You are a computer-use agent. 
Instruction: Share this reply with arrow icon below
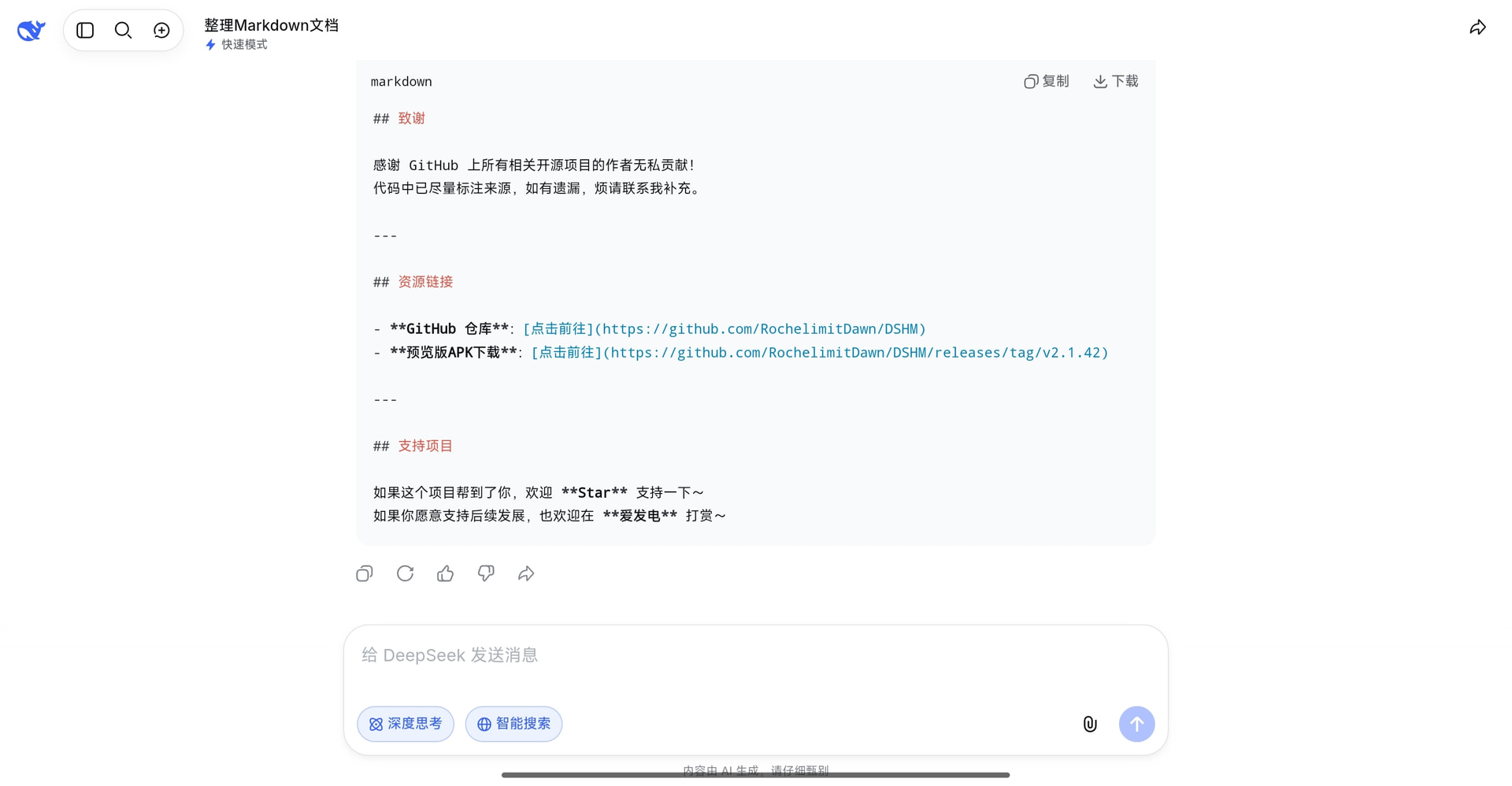tap(526, 573)
